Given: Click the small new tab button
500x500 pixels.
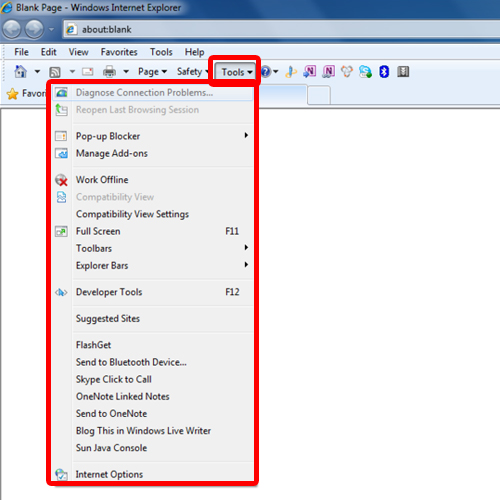Looking at the screenshot, I should tap(319, 95).
